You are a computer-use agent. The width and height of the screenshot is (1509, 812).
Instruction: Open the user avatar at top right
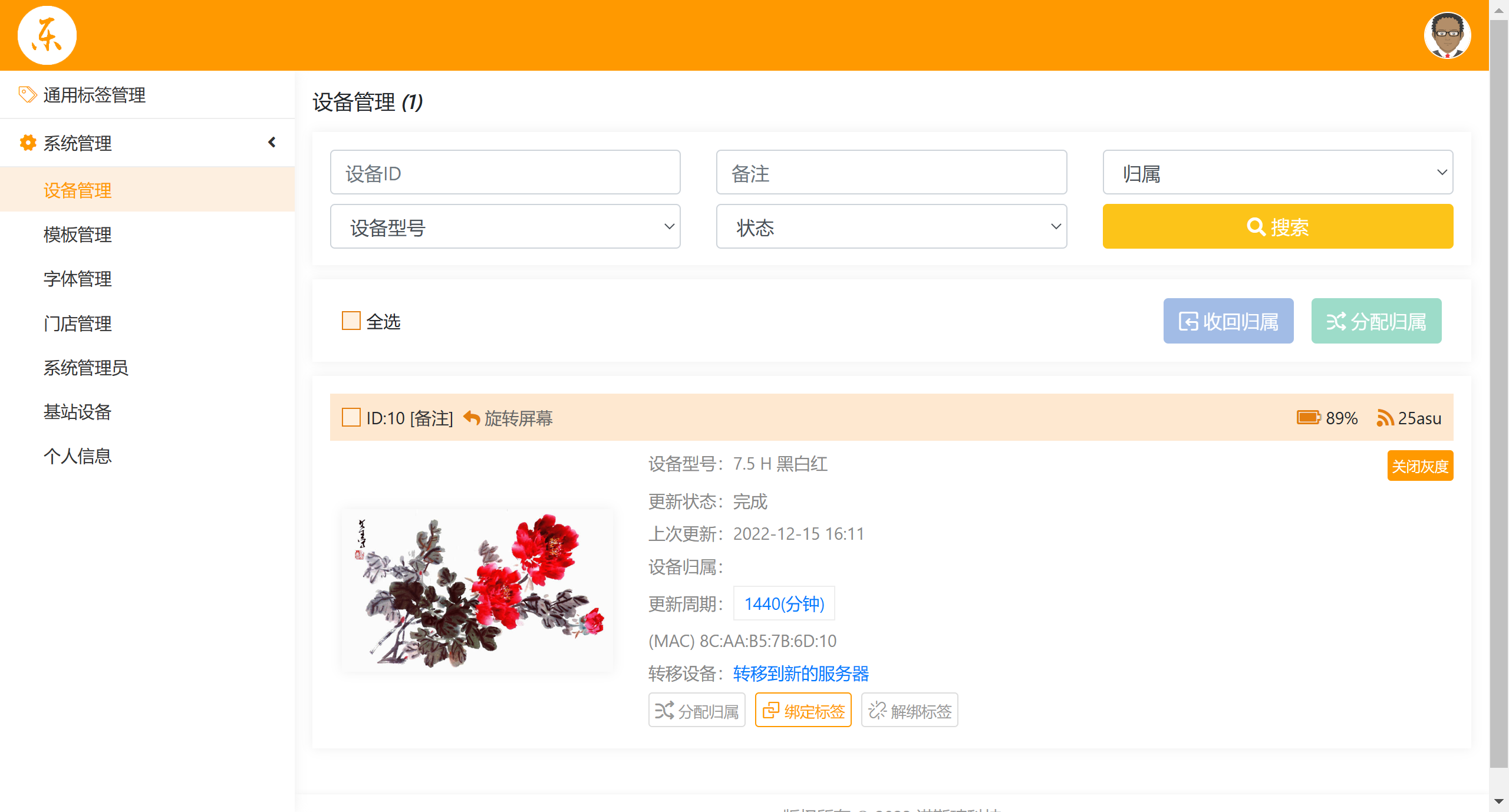point(1447,35)
